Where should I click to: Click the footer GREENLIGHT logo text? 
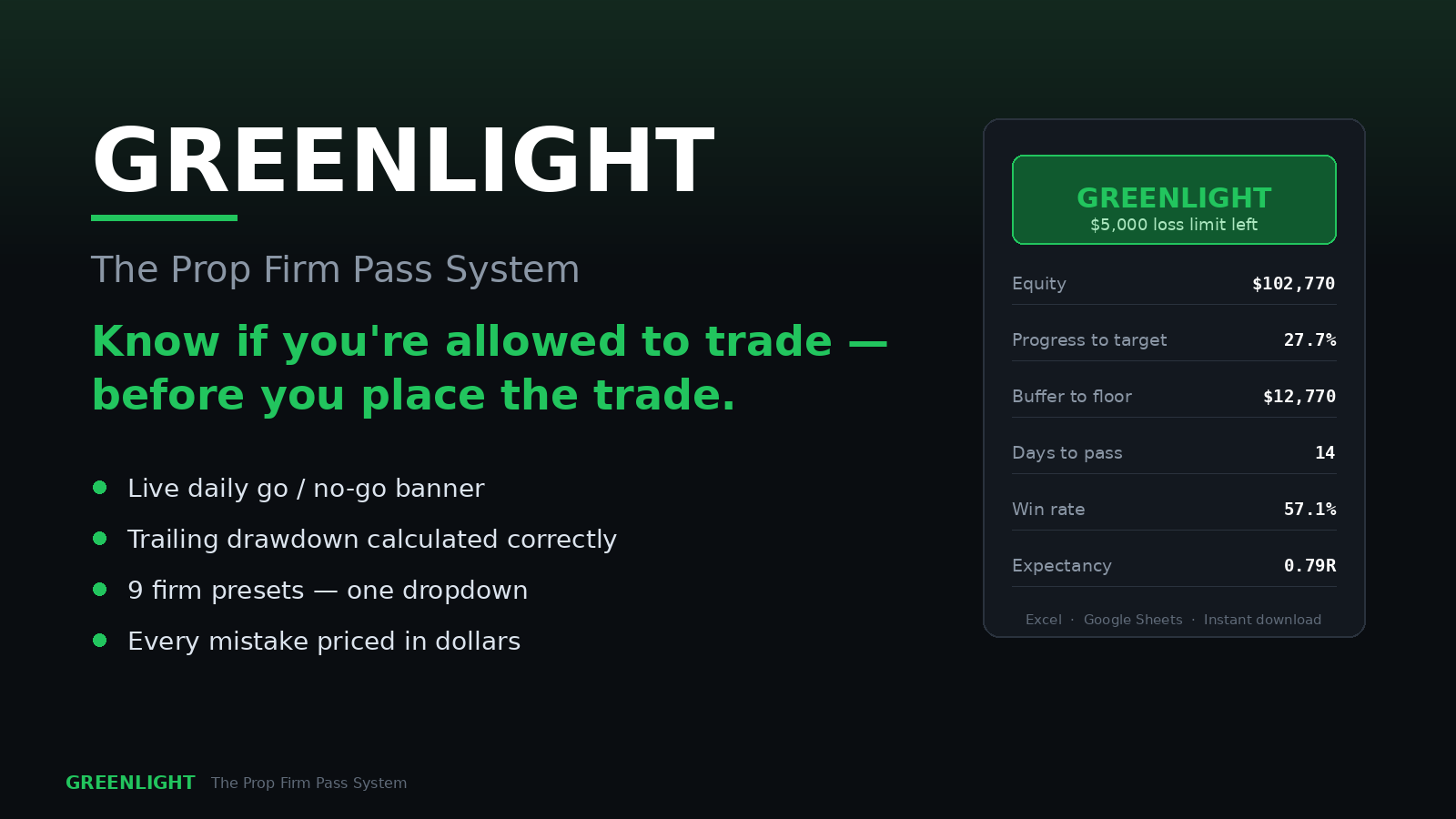click(x=130, y=783)
